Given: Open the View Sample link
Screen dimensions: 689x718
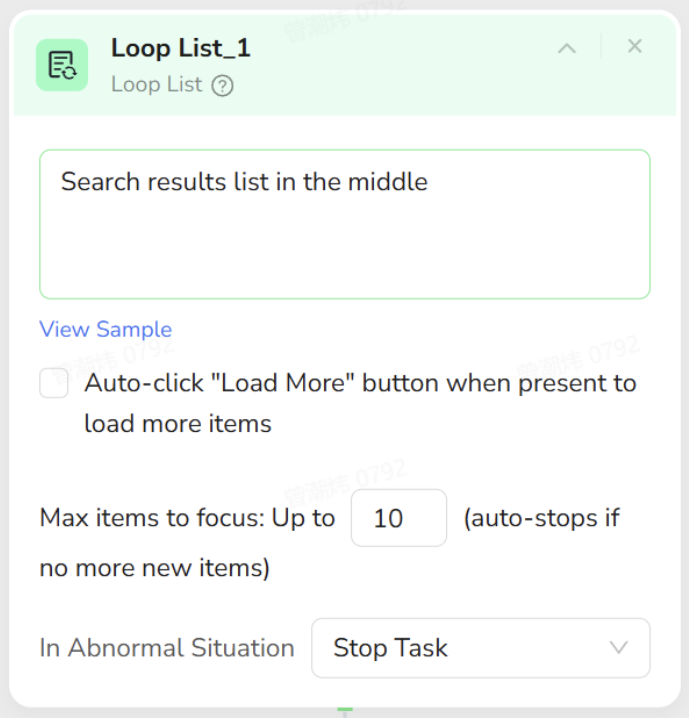Looking at the screenshot, I should tap(105, 329).
